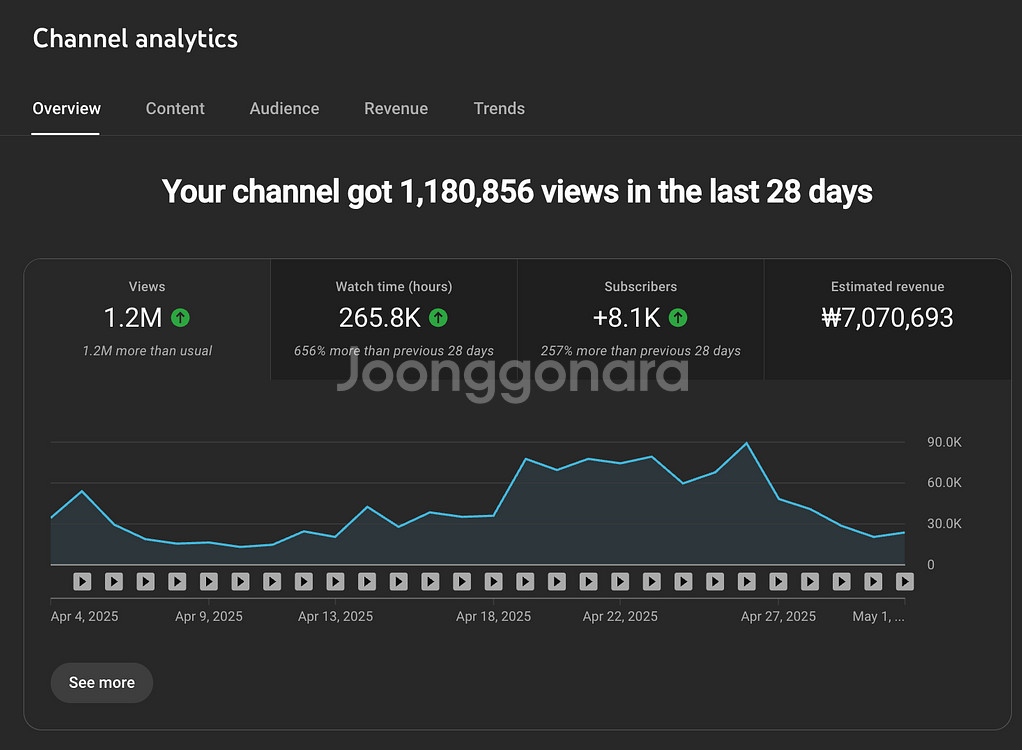Open the last video marker above May 1

(x=905, y=581)
